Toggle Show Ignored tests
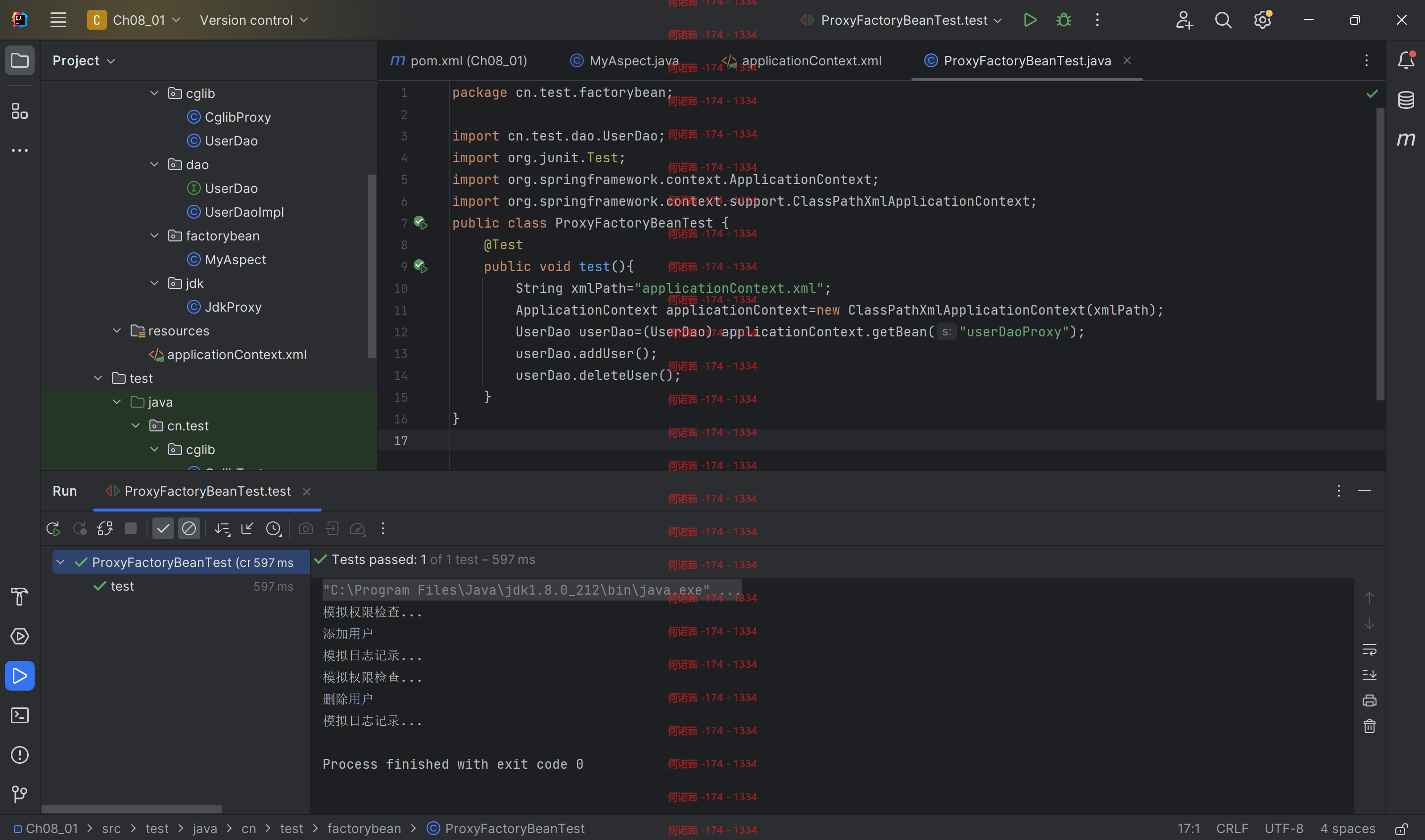The width and height of the screenshot is (1425, 840). pyautogui.click(x=189, y=529)
